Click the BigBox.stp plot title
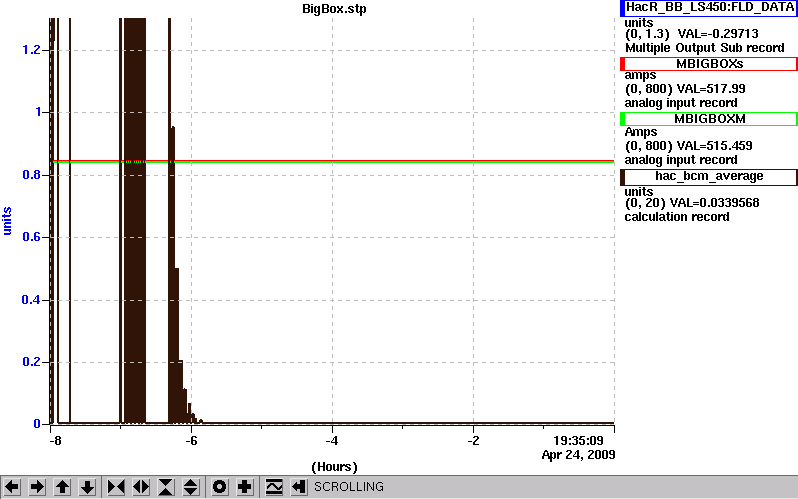Screen dimensions: 798x499 click(334, 9)
